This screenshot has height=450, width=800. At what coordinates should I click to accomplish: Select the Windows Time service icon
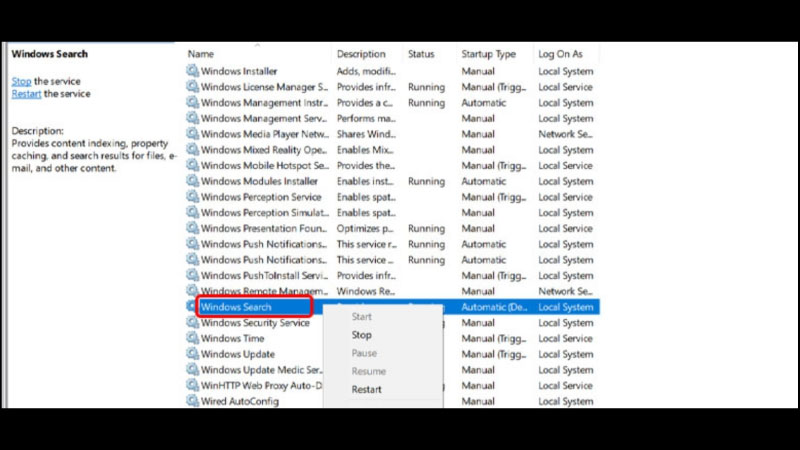pyautogui.click(x=193, y=338)
